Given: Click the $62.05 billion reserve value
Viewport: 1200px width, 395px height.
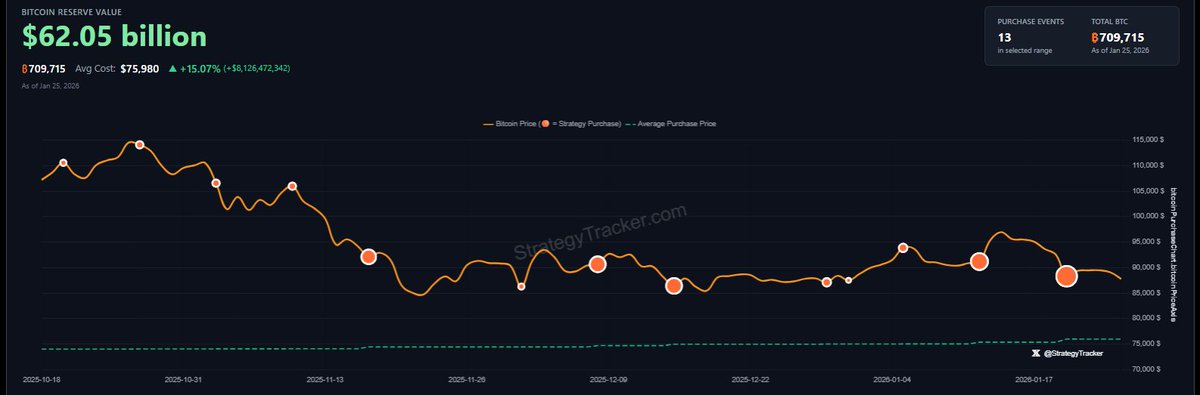Looking at the screenshot, I should [114, 36].
